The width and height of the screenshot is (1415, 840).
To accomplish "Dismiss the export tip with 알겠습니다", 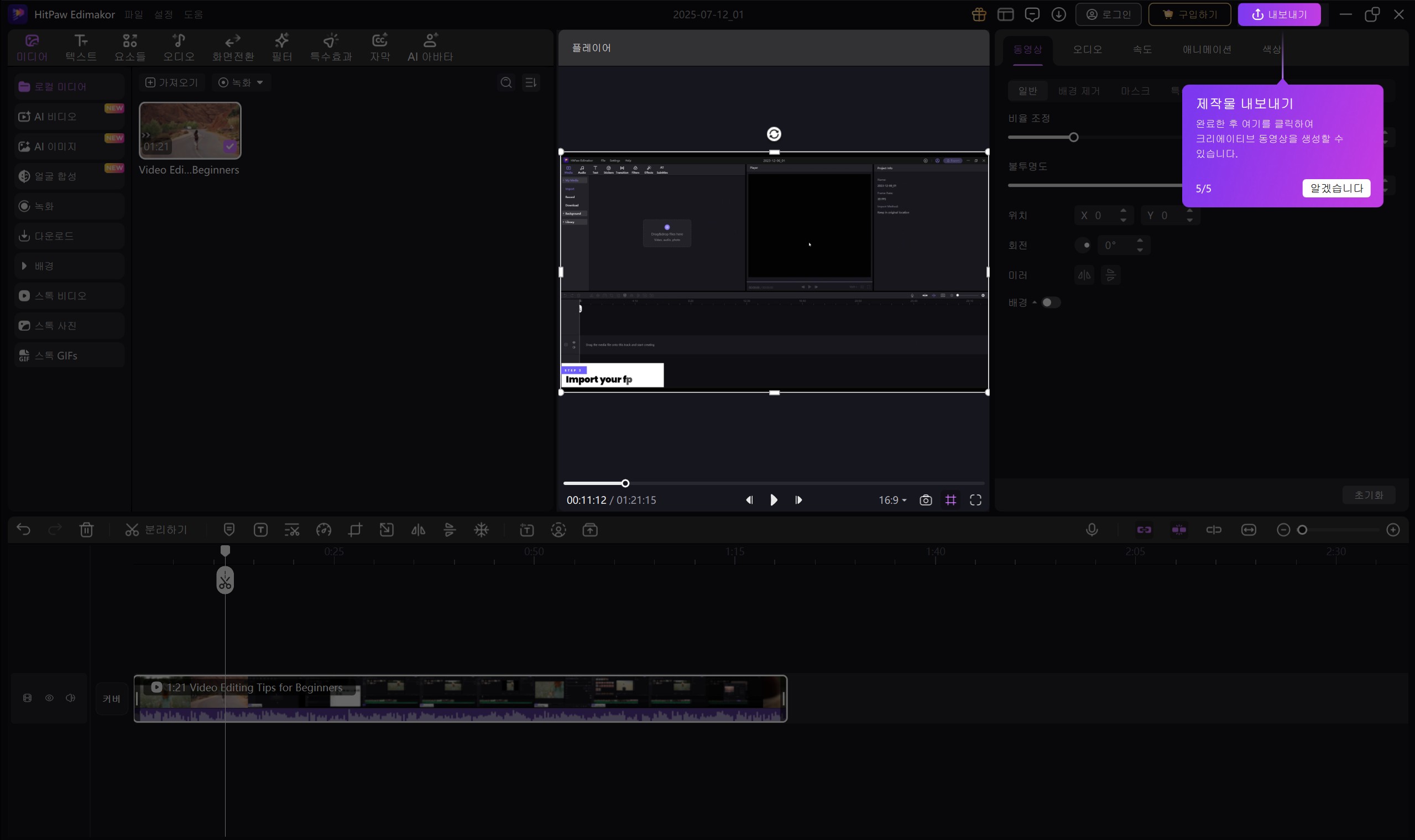I will pyautogui.click(x=1336, y=188).
